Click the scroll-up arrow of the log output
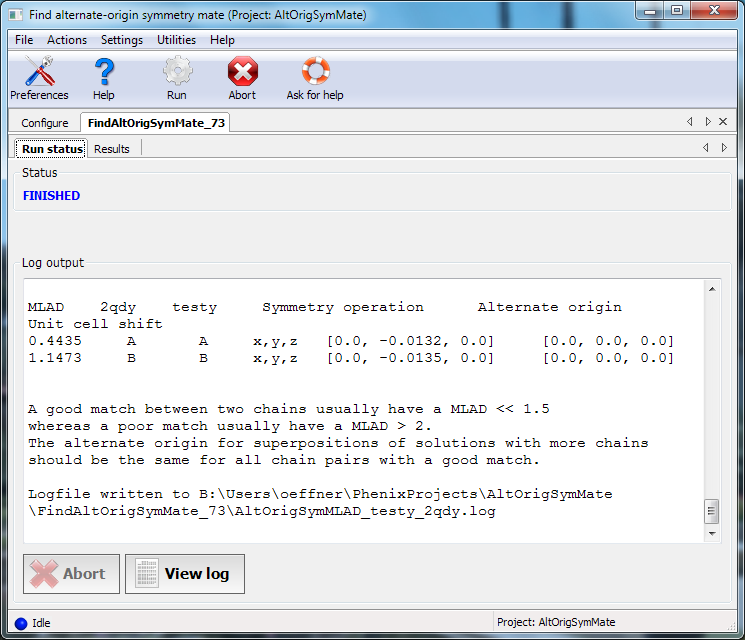 click(712, 290)
